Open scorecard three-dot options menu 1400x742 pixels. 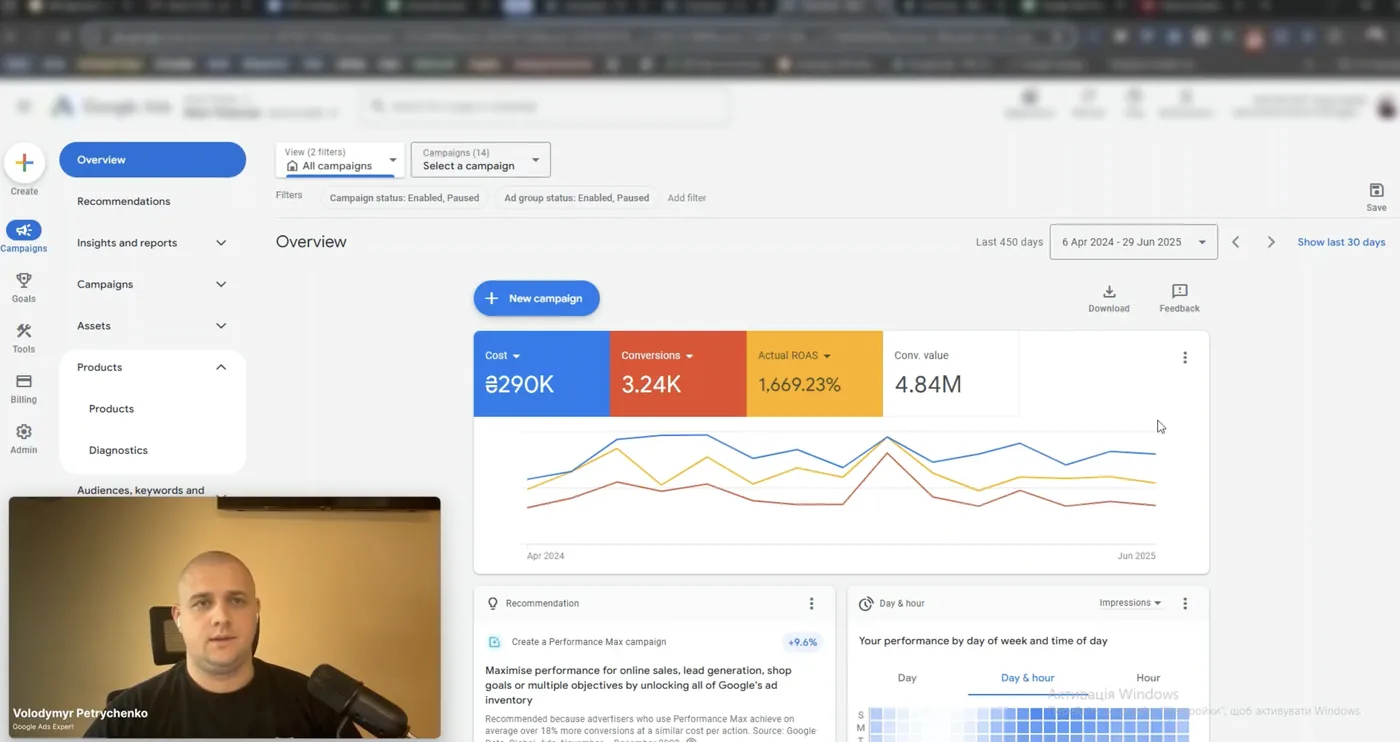click(x=1185, y=357)
